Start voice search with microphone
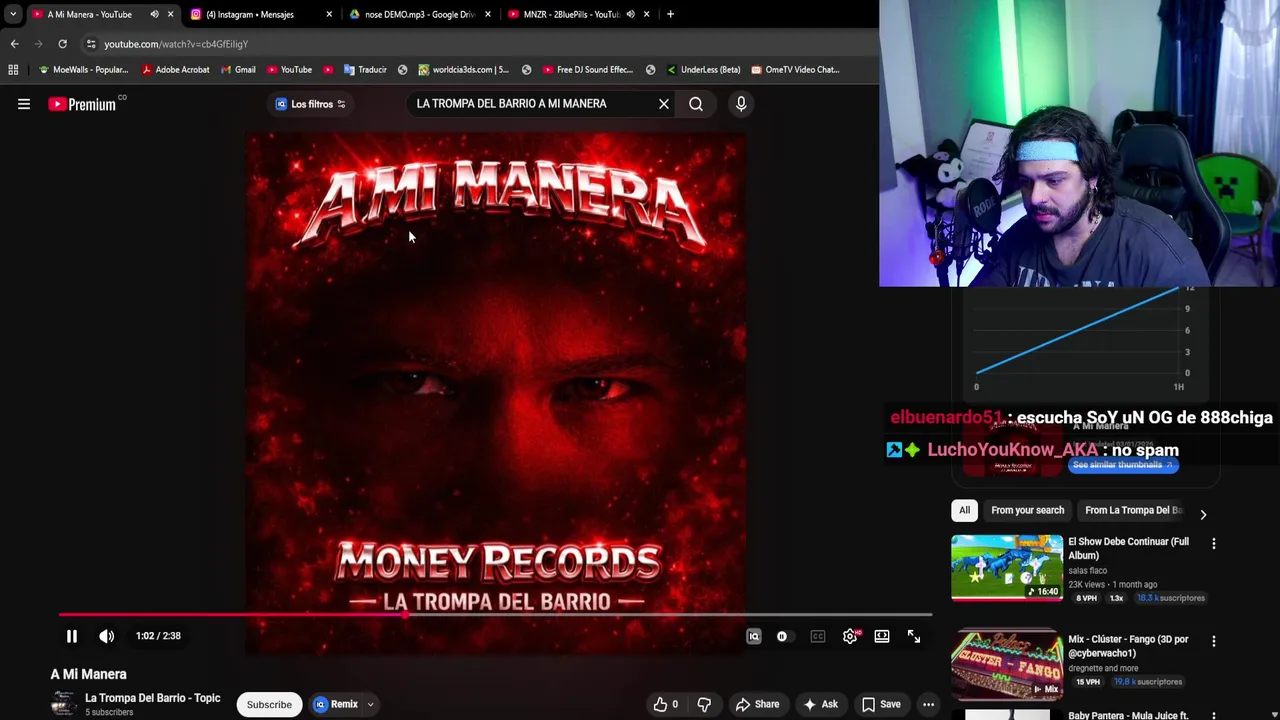1280x720 pixels. tap(741, 104)
